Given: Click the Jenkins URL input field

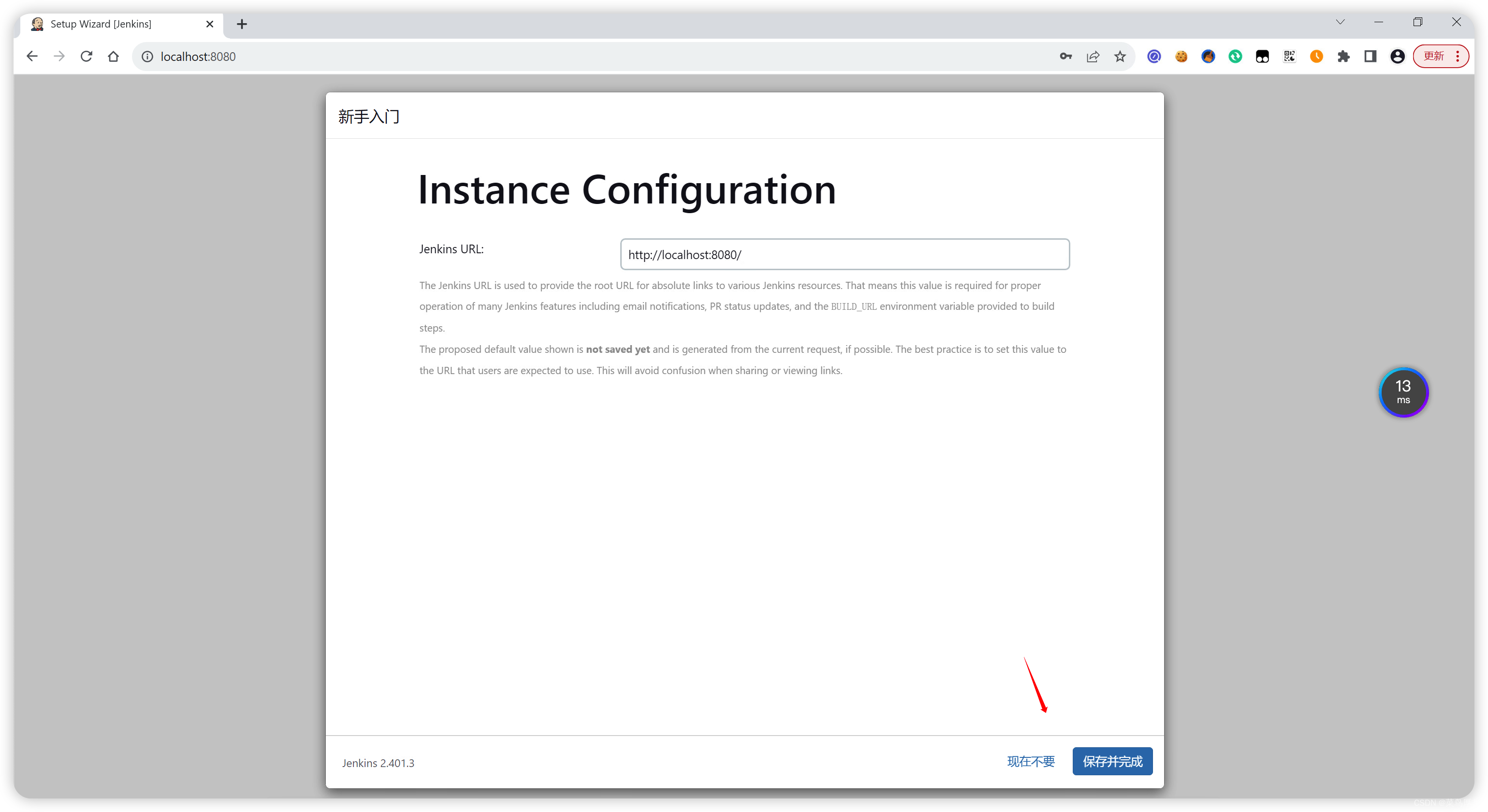Looking at the screenshot, I should [x=845, y=254].
